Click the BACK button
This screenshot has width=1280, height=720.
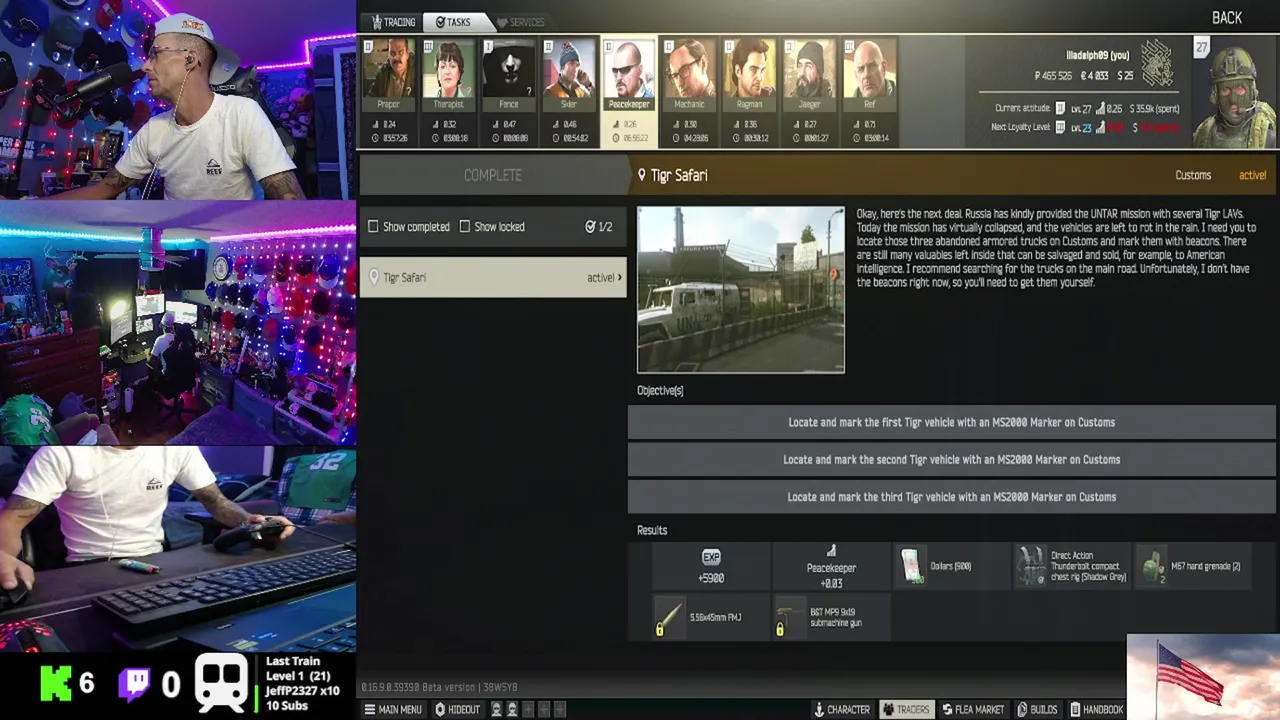1227,18
